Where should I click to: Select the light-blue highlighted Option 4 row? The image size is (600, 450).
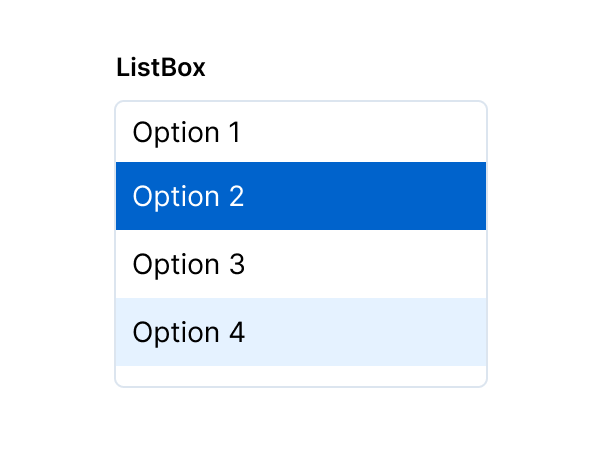(300, 332)
